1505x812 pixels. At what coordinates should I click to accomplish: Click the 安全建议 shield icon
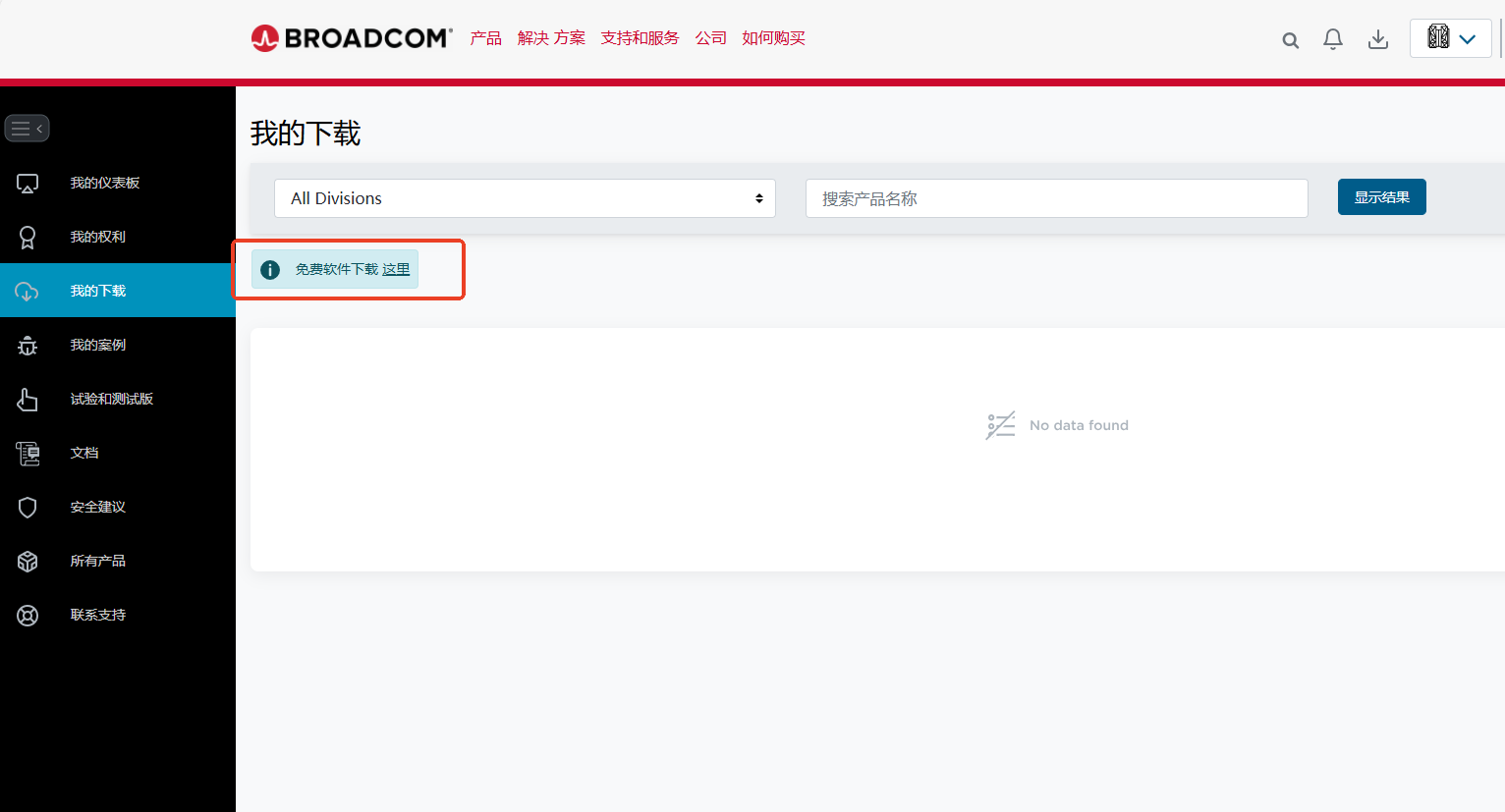click(x=28, y=508)
